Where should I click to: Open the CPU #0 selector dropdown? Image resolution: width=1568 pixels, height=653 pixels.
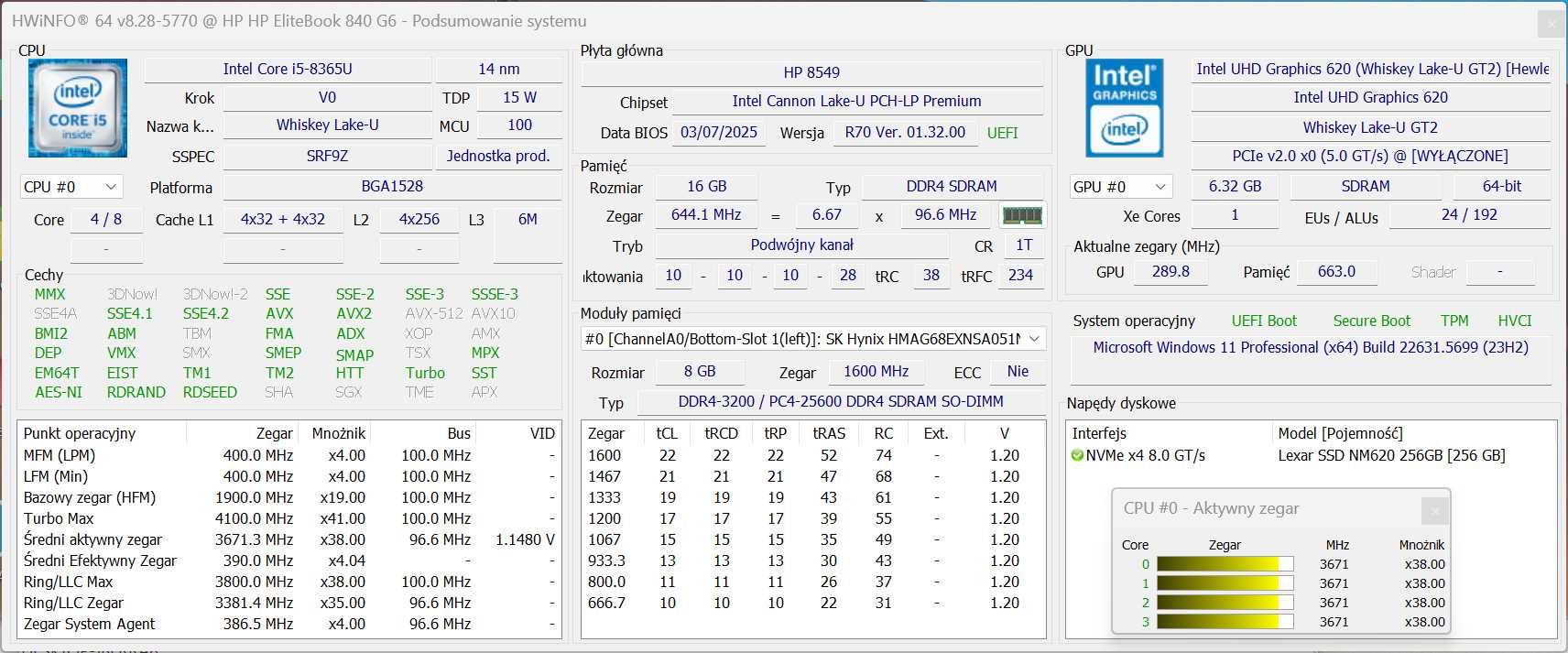71,187
